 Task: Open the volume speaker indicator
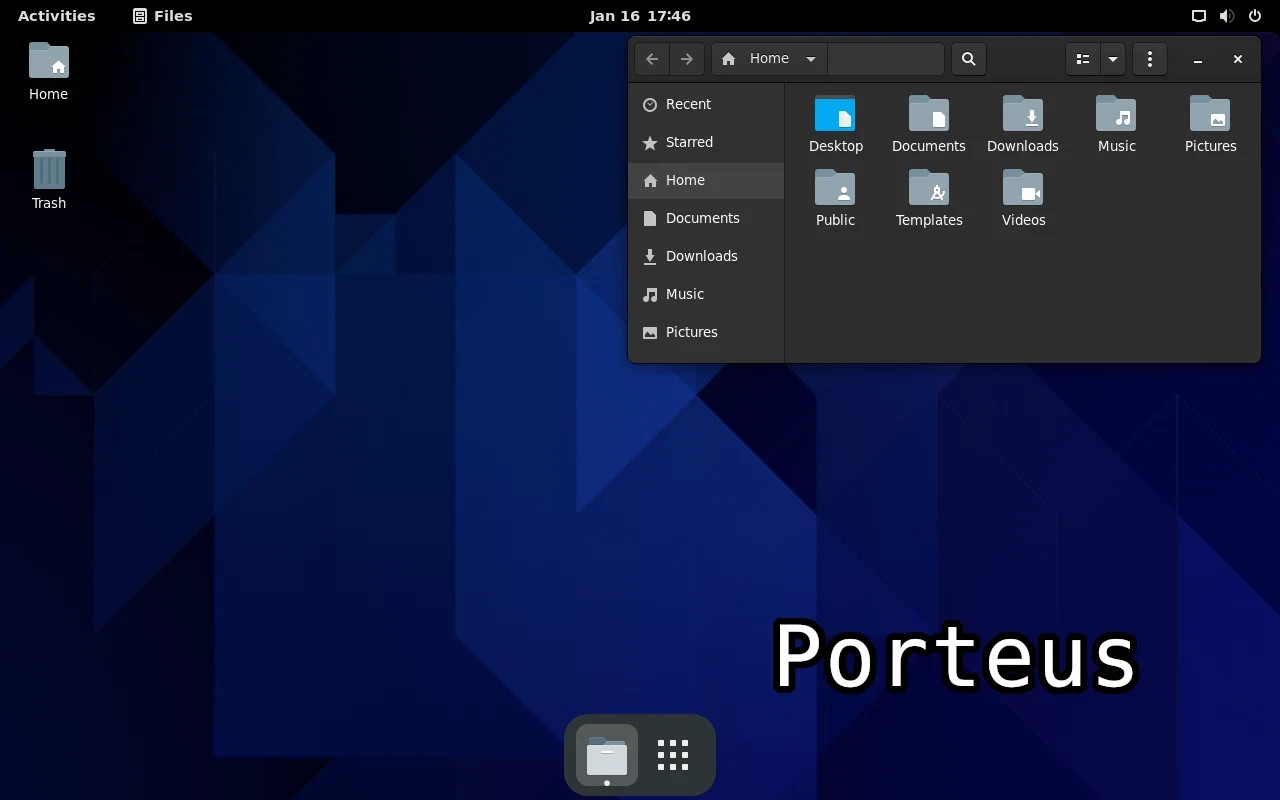coord(1227,16)
